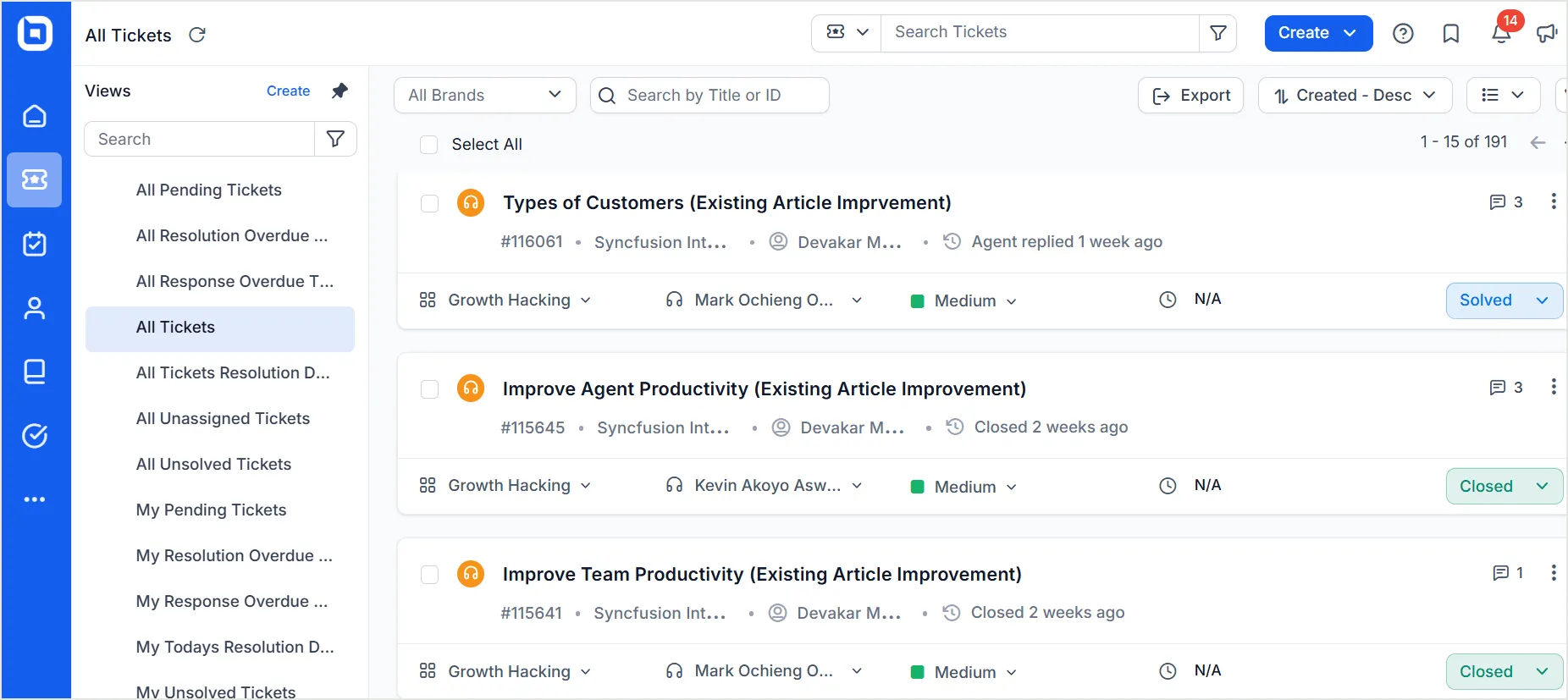Open the BoldDesk logo home

point(35,34)
